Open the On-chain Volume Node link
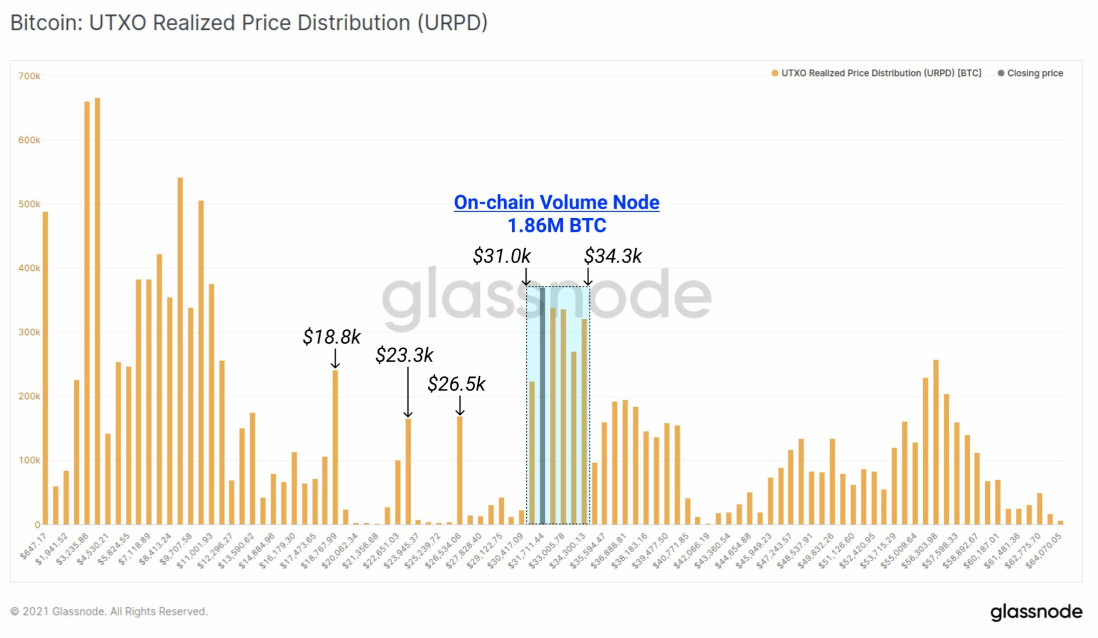1098x638 pixels. (557, 202)
